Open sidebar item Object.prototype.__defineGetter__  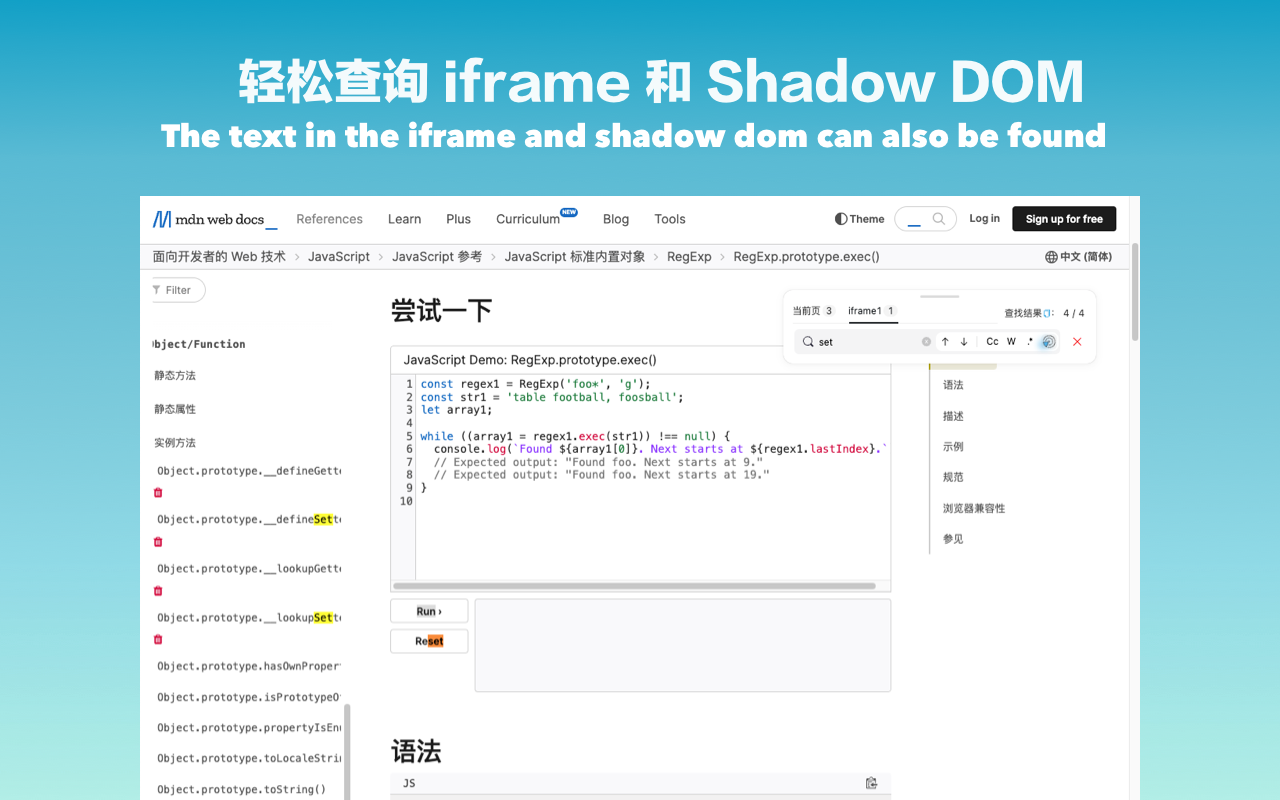point(249,471)
